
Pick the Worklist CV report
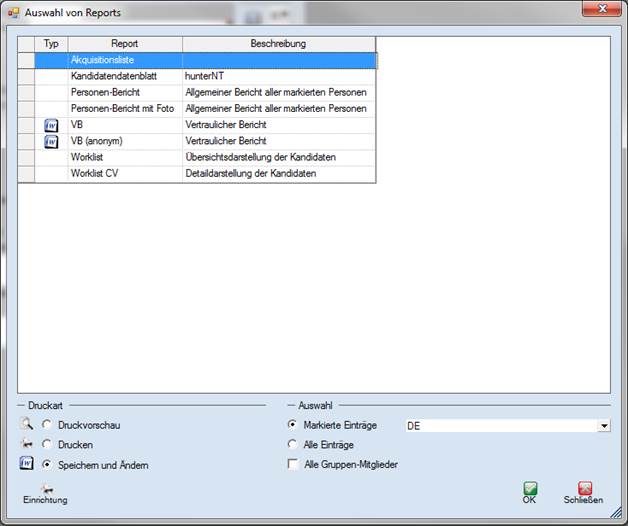coord(125,174)
